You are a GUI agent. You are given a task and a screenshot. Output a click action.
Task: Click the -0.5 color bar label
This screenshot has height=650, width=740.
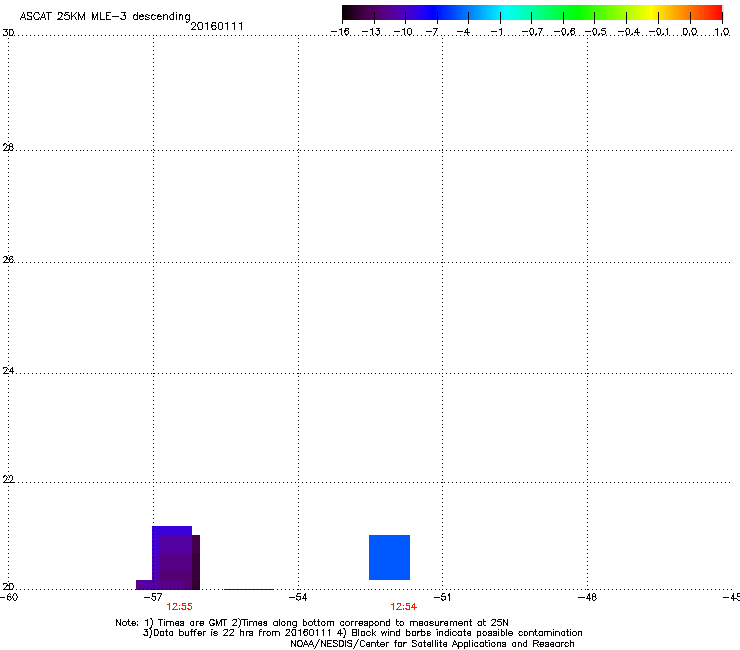tap(596, 32)
